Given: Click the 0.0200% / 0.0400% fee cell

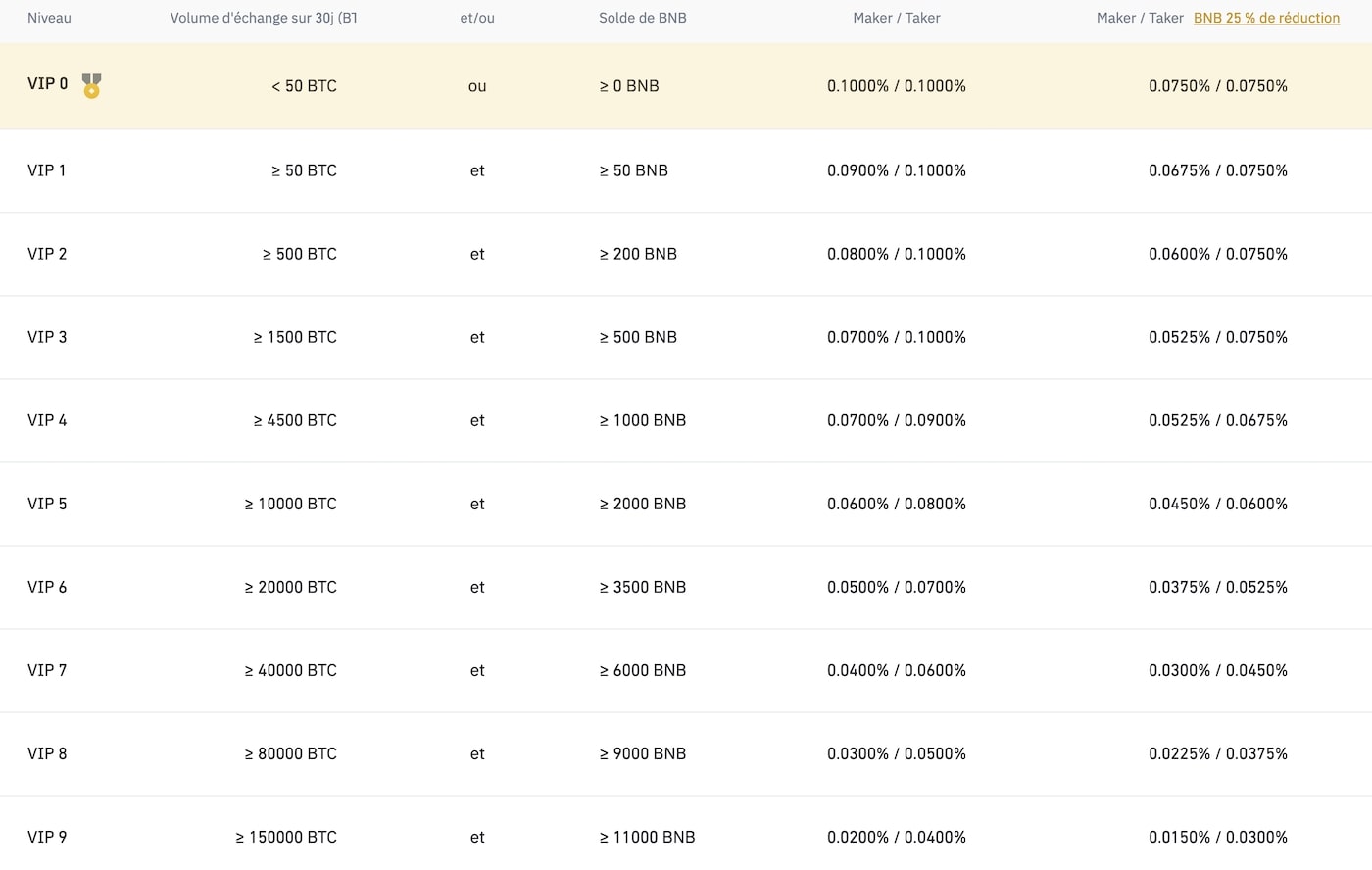Looking at the screenshot, I should 897,837.
